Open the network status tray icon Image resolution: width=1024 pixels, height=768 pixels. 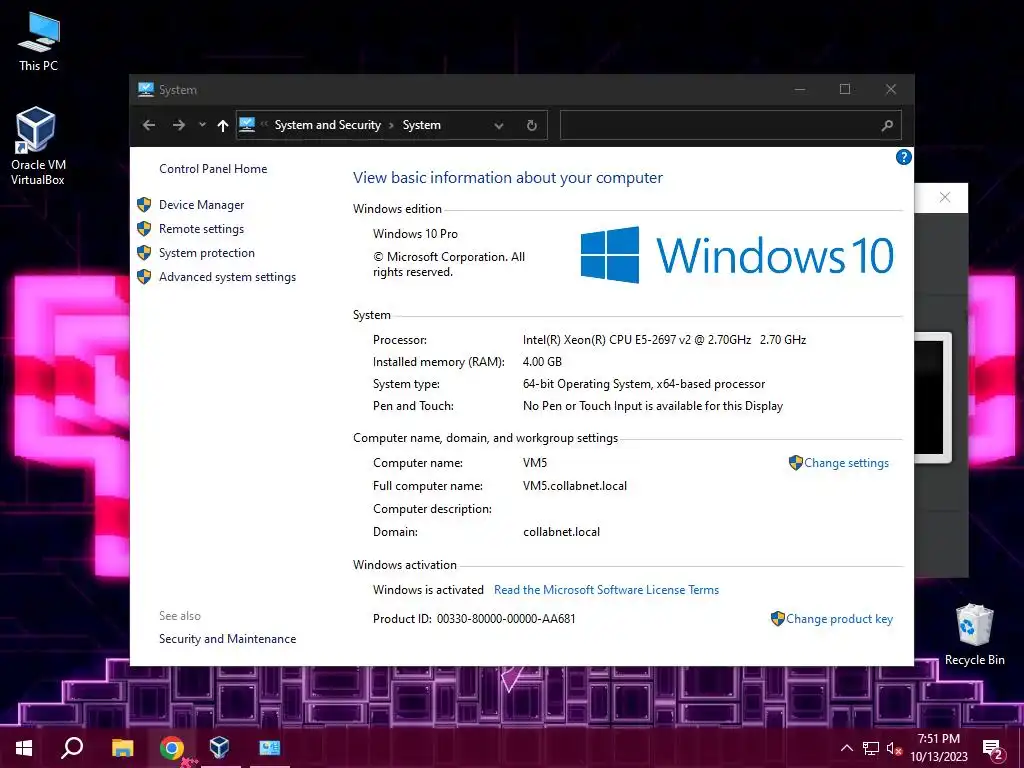[x=871, y=749]
